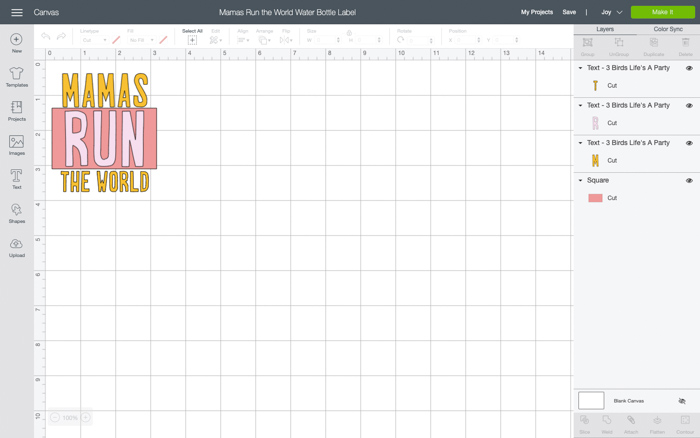Select THE WORLD text on canvas
This screenshot has width=700, height=438.
[105, 182]
